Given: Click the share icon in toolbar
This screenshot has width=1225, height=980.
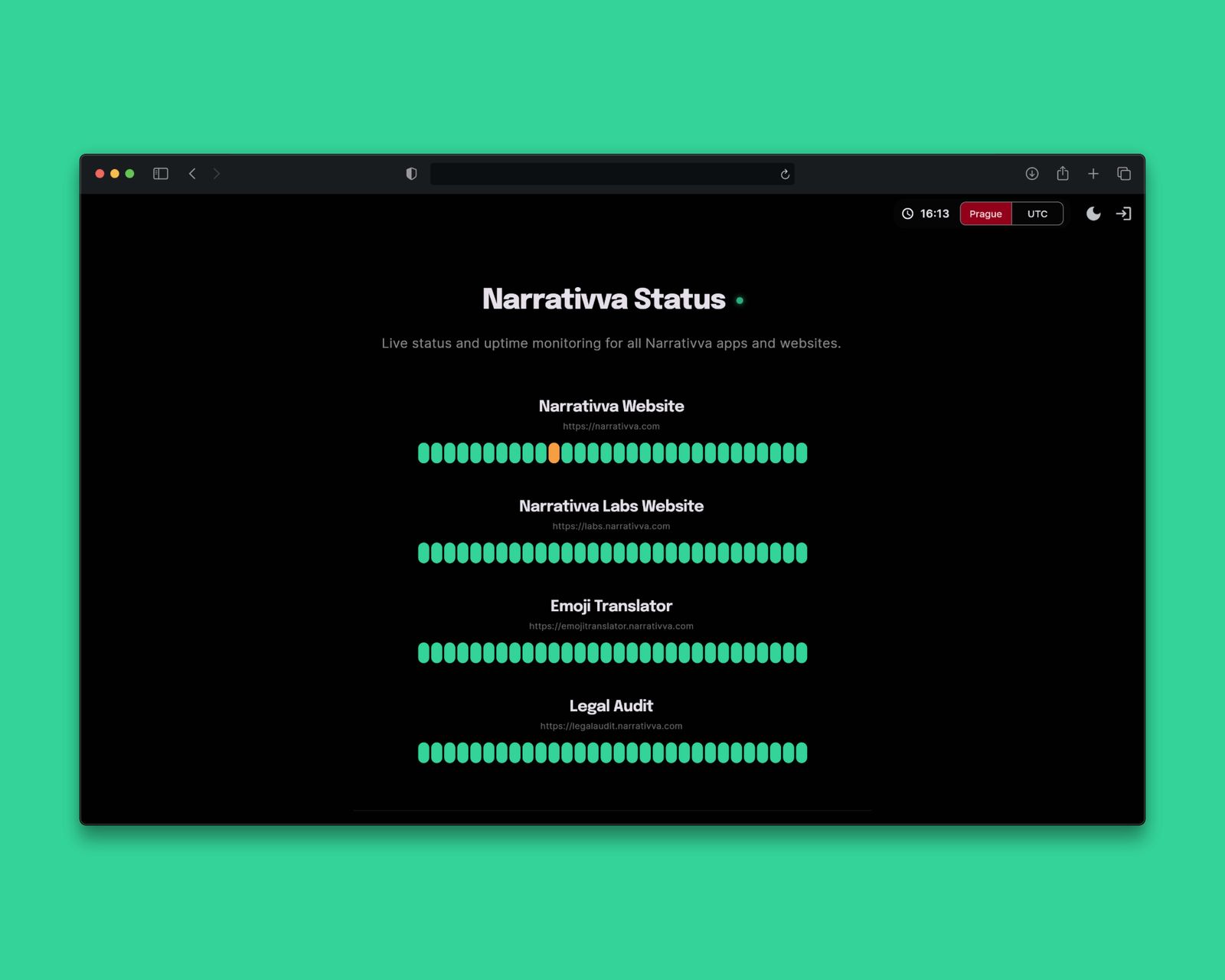Looking at the screenshot, I should tap(1063, 174).
